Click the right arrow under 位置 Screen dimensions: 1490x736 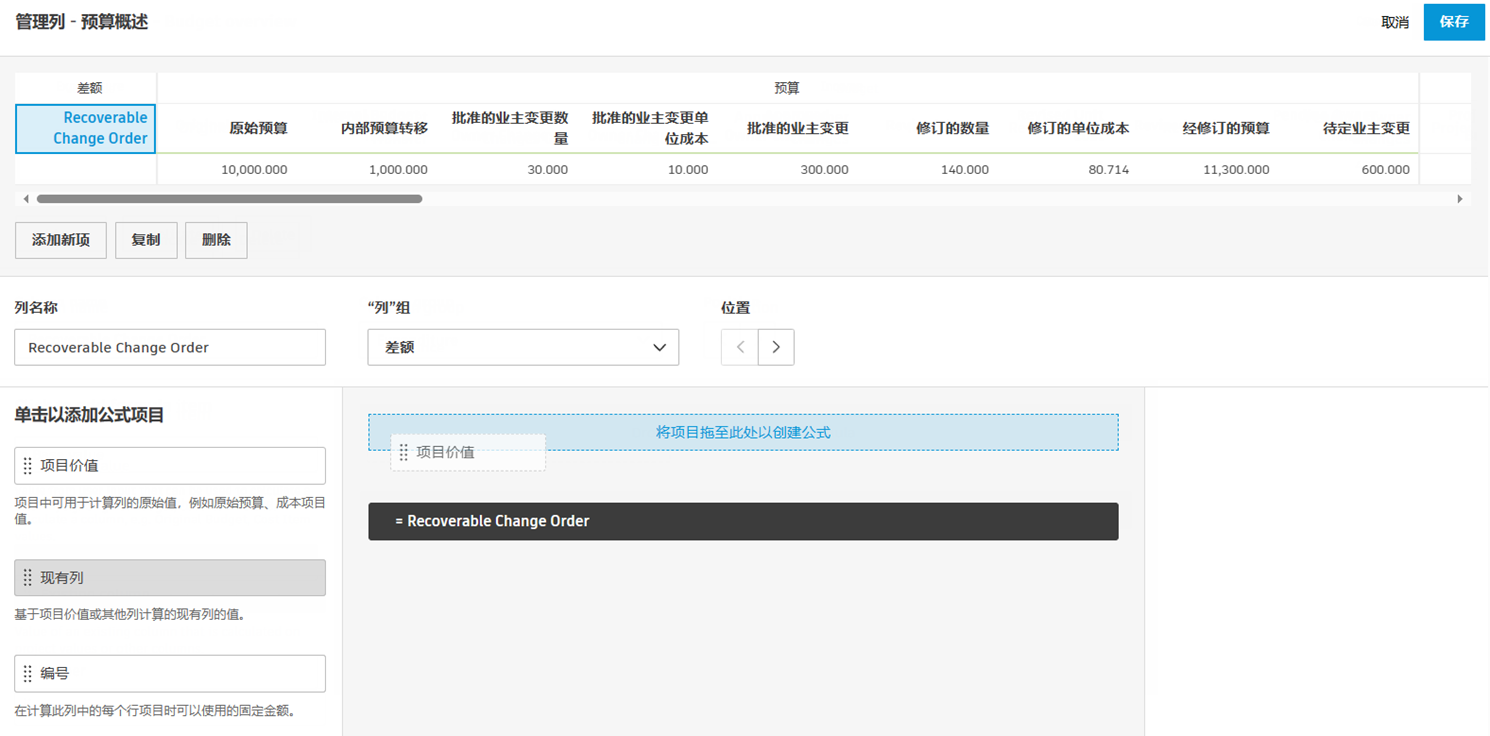pos(776,347)
